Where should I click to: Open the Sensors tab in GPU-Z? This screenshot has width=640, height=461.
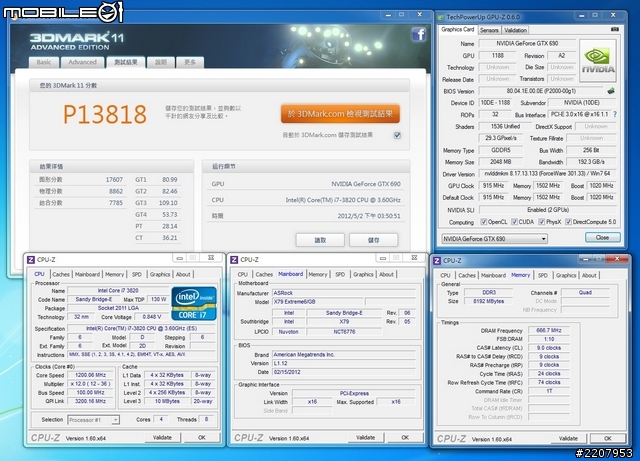coord(489,30)
